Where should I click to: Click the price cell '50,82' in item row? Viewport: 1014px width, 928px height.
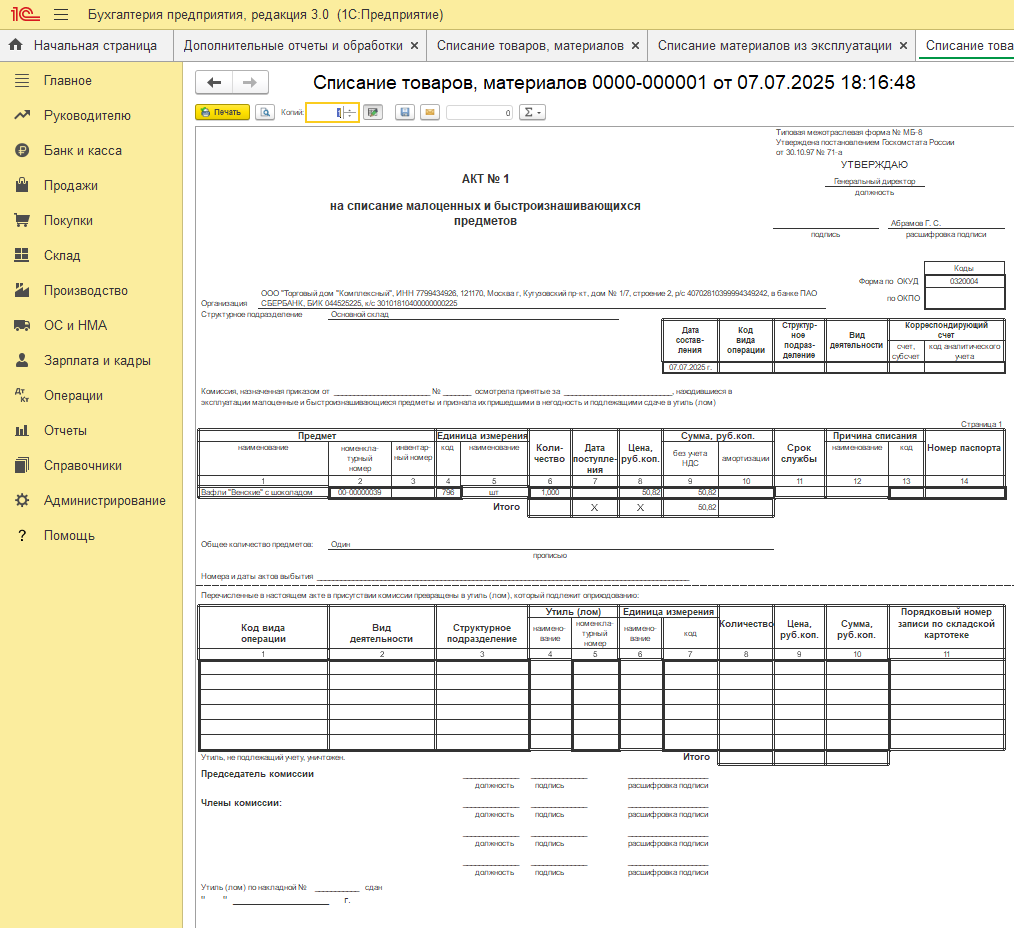point(640,493)
